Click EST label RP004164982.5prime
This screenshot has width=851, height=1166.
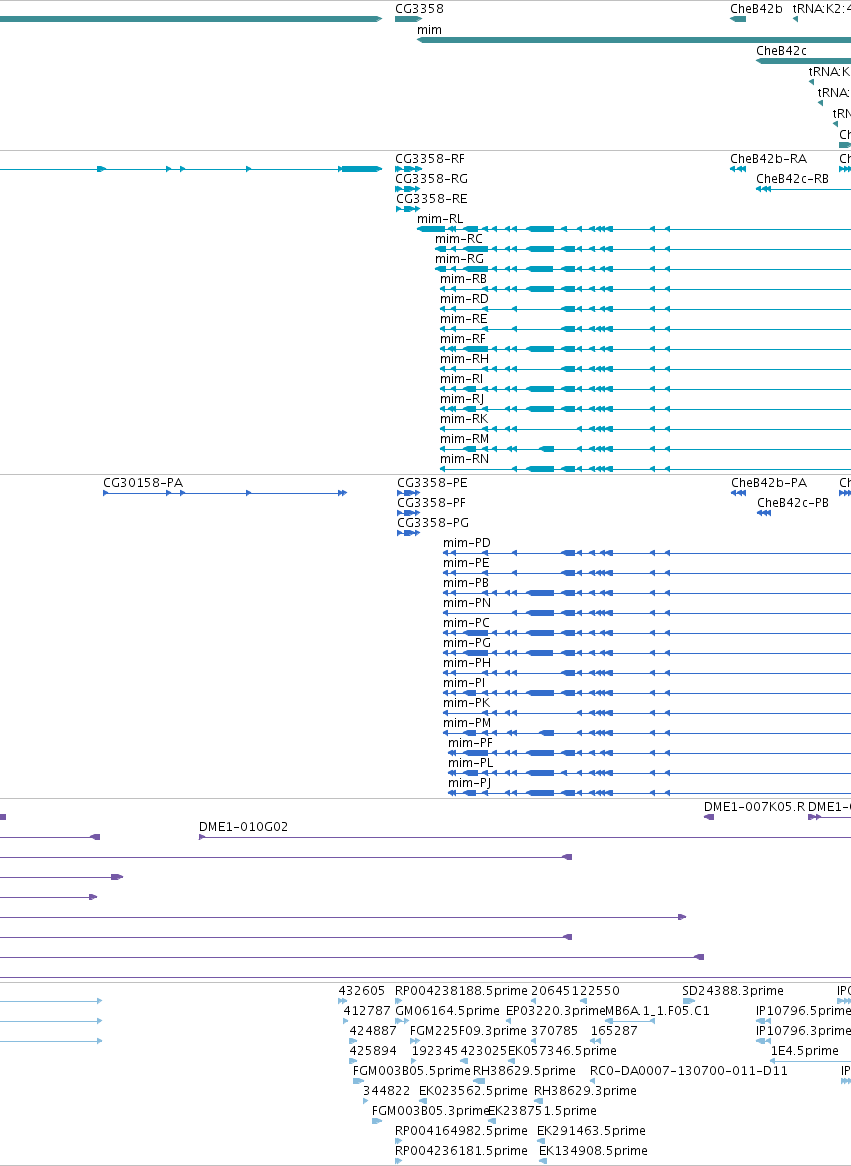tap(461, 1131)
